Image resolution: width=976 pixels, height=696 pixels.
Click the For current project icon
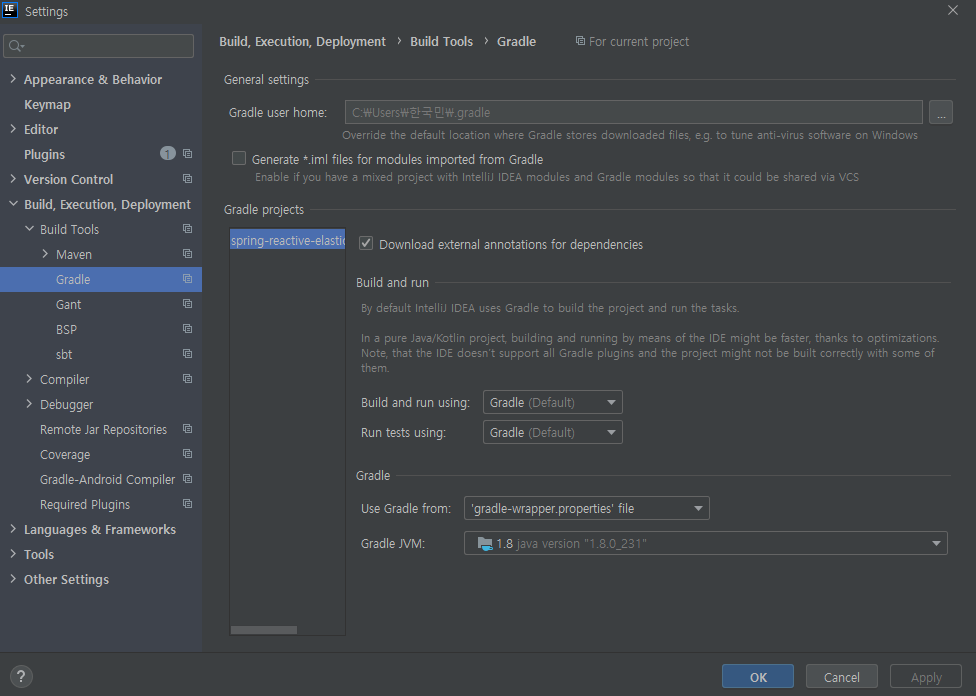click(580, 40)
